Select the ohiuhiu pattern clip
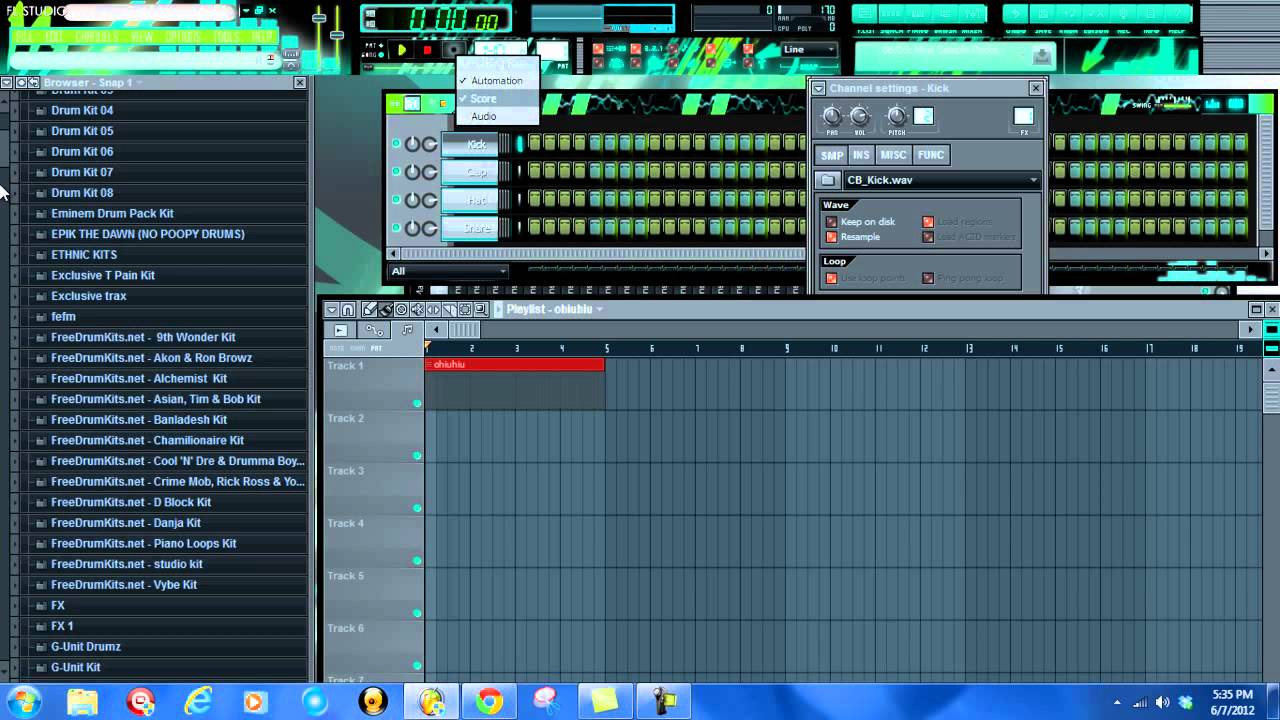The width and height of the screenshot is (1280, 720). click(515, 365)
